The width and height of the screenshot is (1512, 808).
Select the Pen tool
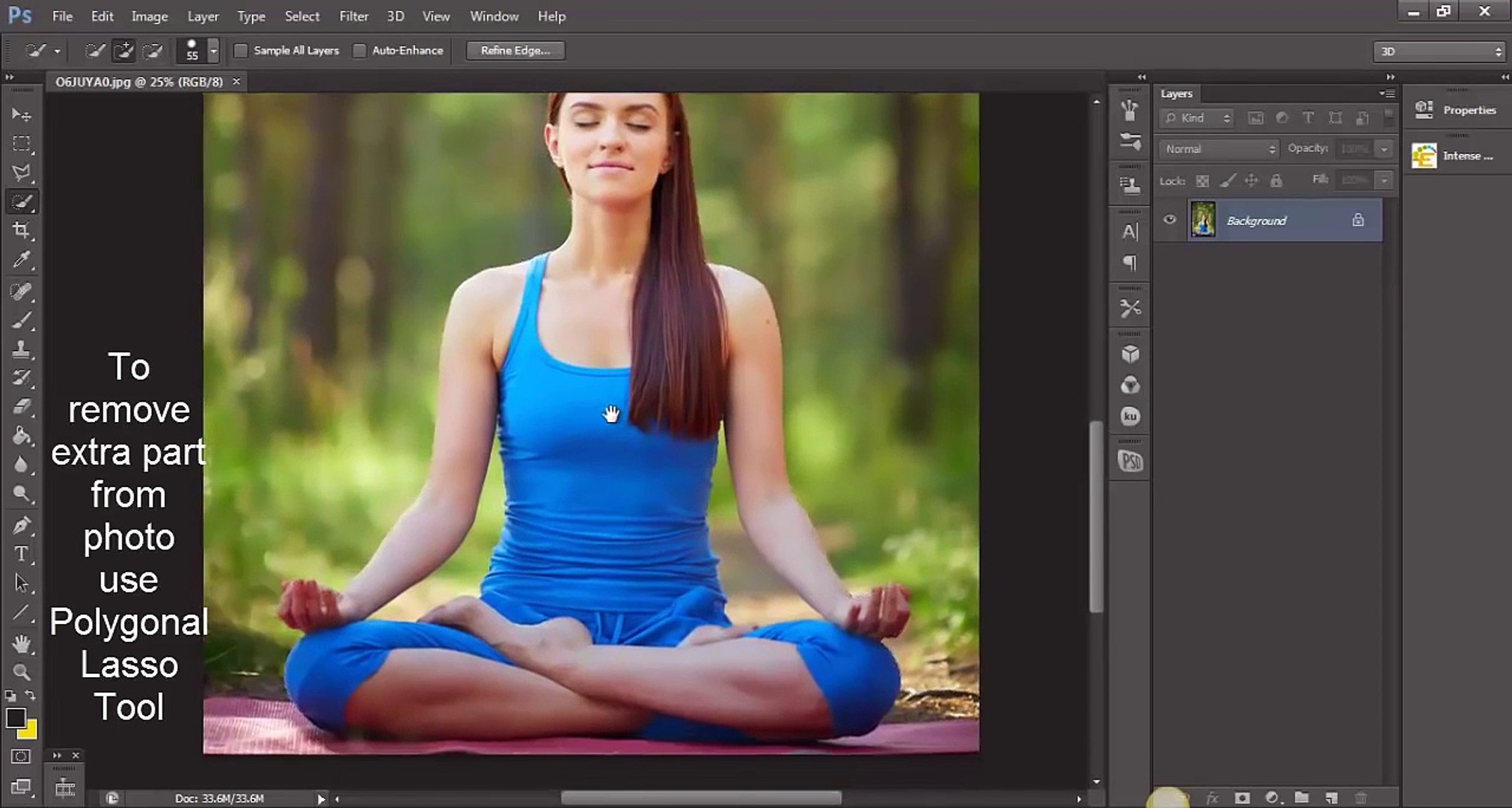click(22, 524)
